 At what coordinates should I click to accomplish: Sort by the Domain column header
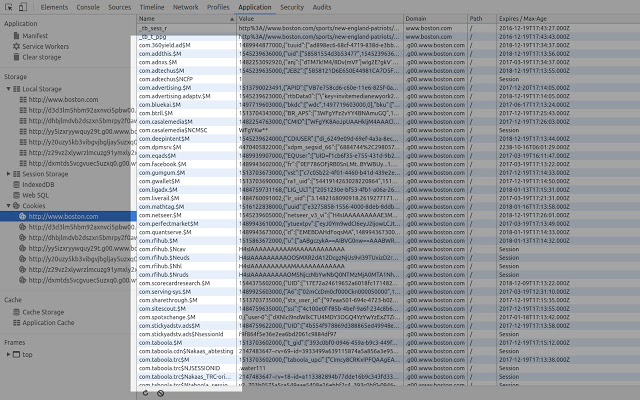tap(435, 19)
